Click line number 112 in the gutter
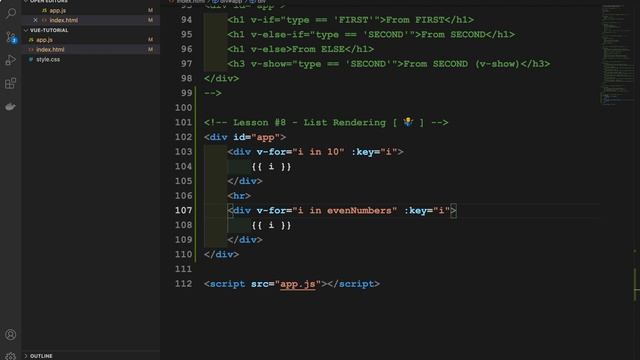This screenshot has width=640, height=360. 183,284
